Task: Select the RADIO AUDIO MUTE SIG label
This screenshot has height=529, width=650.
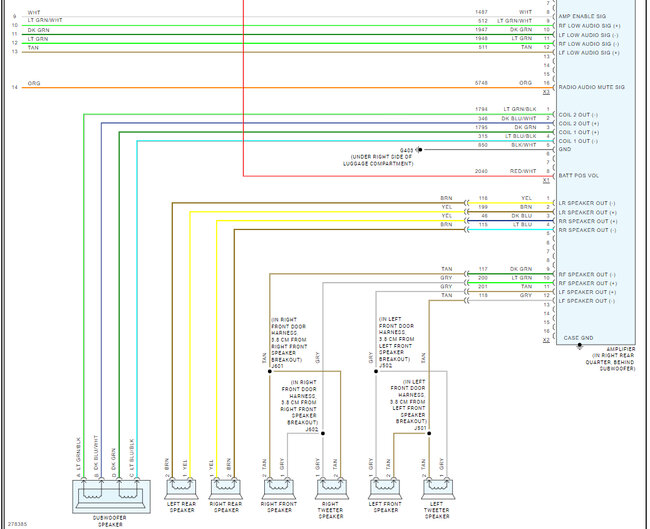Action: pyautogui.click(x=592, y=87)
